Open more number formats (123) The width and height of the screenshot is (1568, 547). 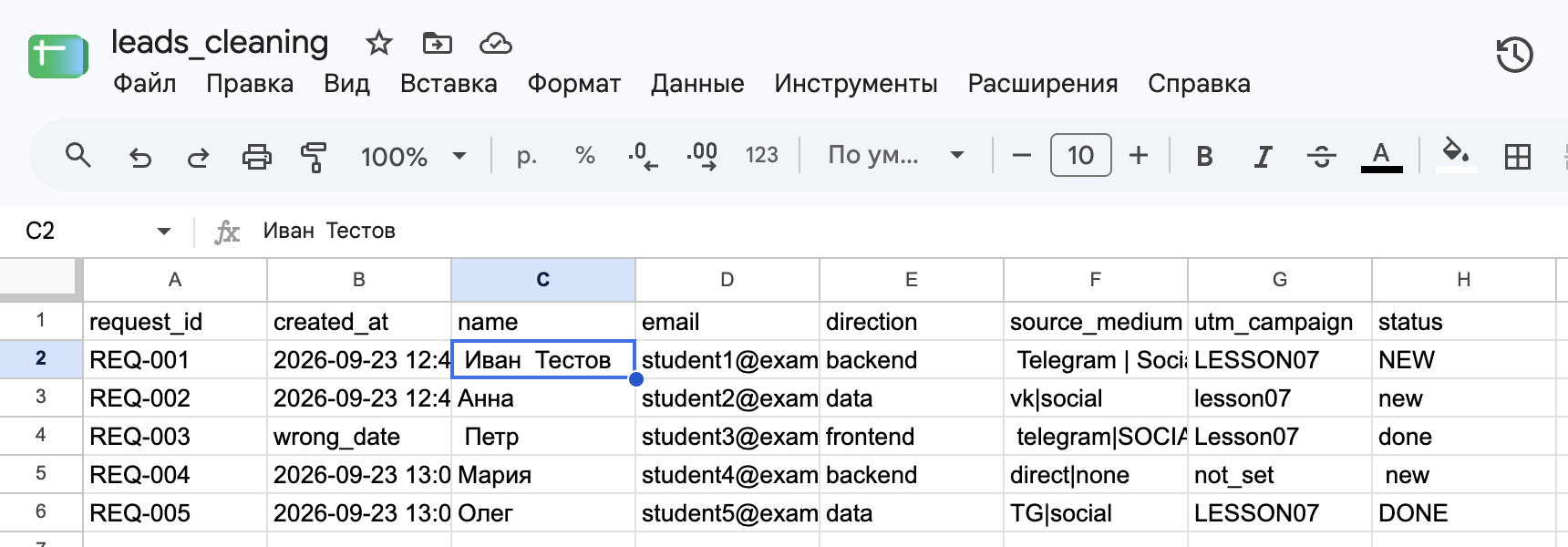click(762, 156)
